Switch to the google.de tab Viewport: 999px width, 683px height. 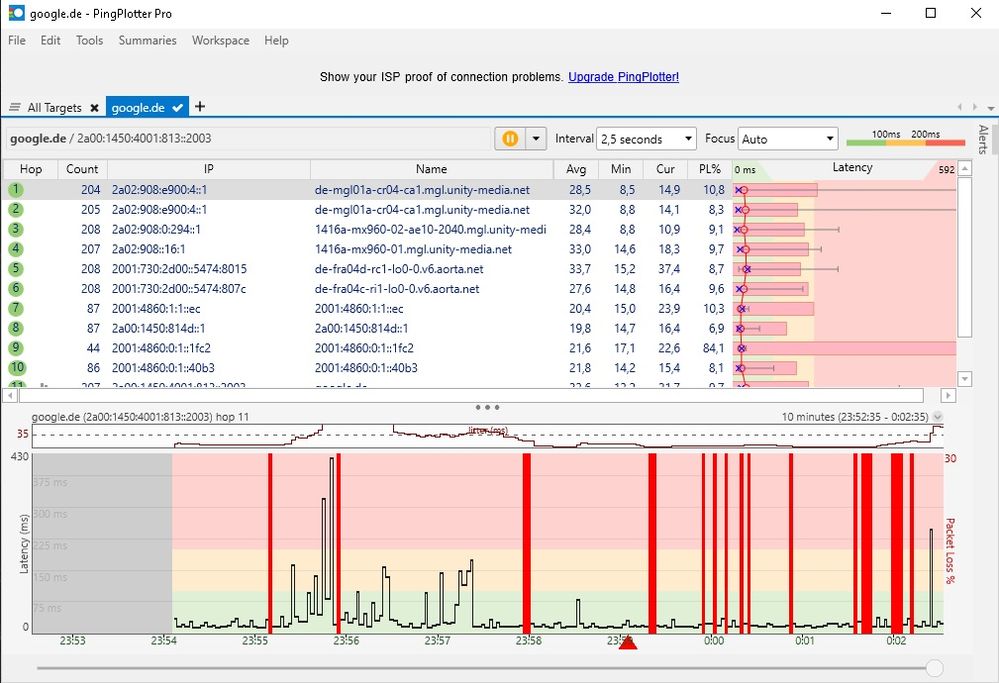pyautogui.click(x=138, y=108)
